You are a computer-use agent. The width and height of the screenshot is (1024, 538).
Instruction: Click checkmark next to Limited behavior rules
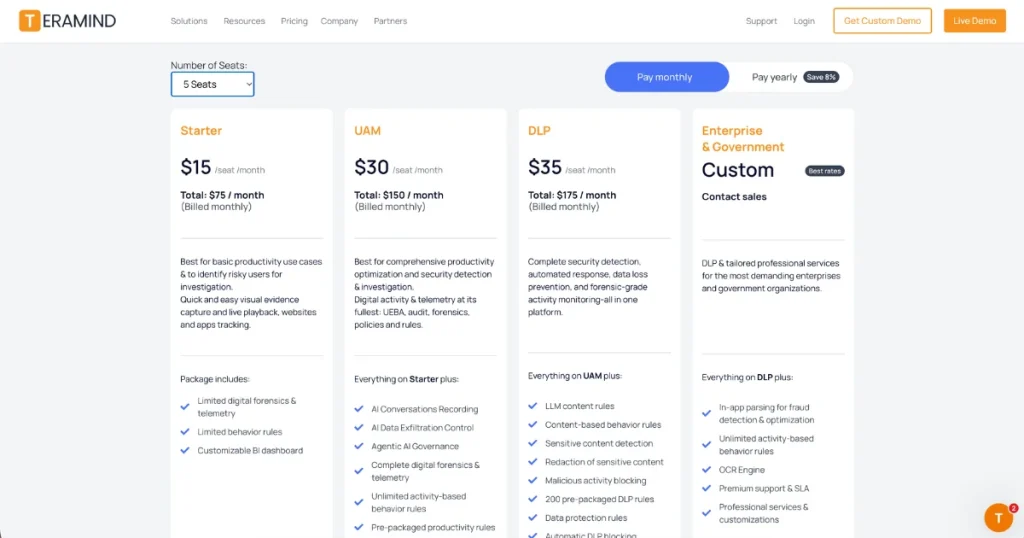(185, 432)
